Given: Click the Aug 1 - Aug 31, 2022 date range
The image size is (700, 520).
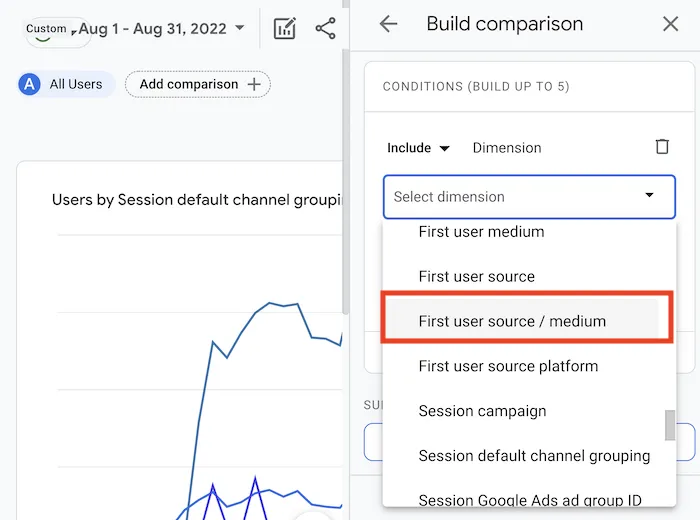Looking at the screenshot, I should click(x=152, y=28).
